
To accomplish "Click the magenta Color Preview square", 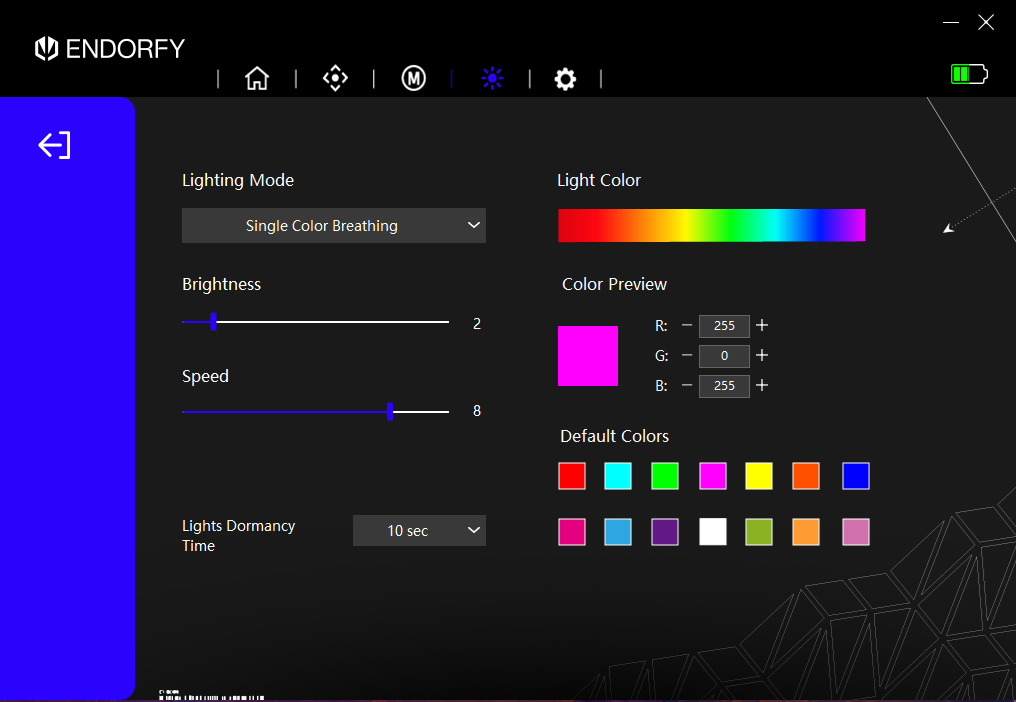I will click(x=588, y=355).
